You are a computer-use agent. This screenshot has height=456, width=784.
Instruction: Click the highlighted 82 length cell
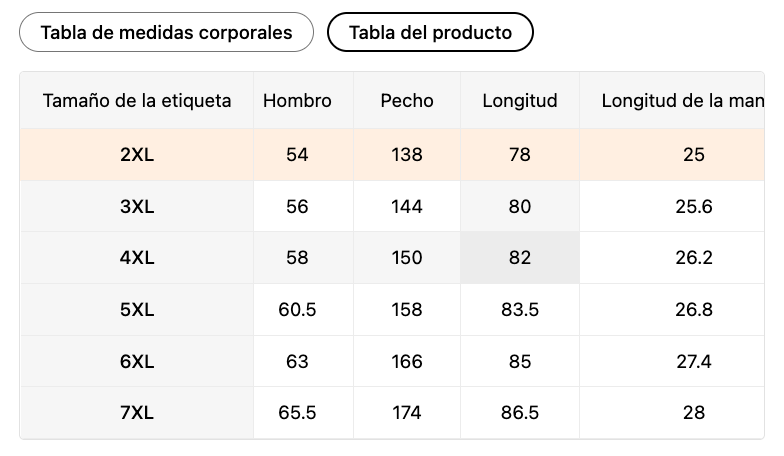coord(520,258)
